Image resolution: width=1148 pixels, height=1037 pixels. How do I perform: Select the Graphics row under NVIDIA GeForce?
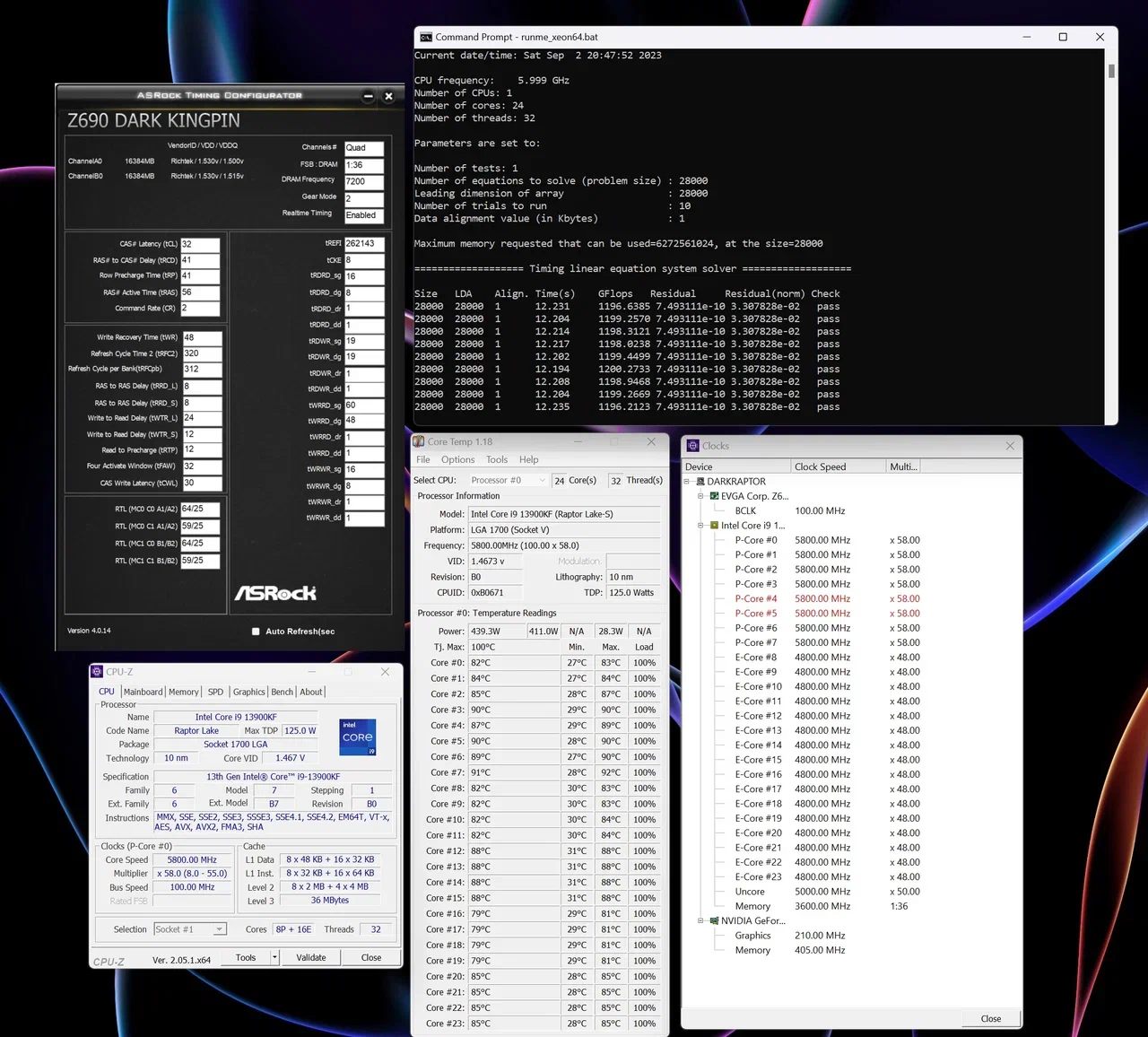click(789, 936)
